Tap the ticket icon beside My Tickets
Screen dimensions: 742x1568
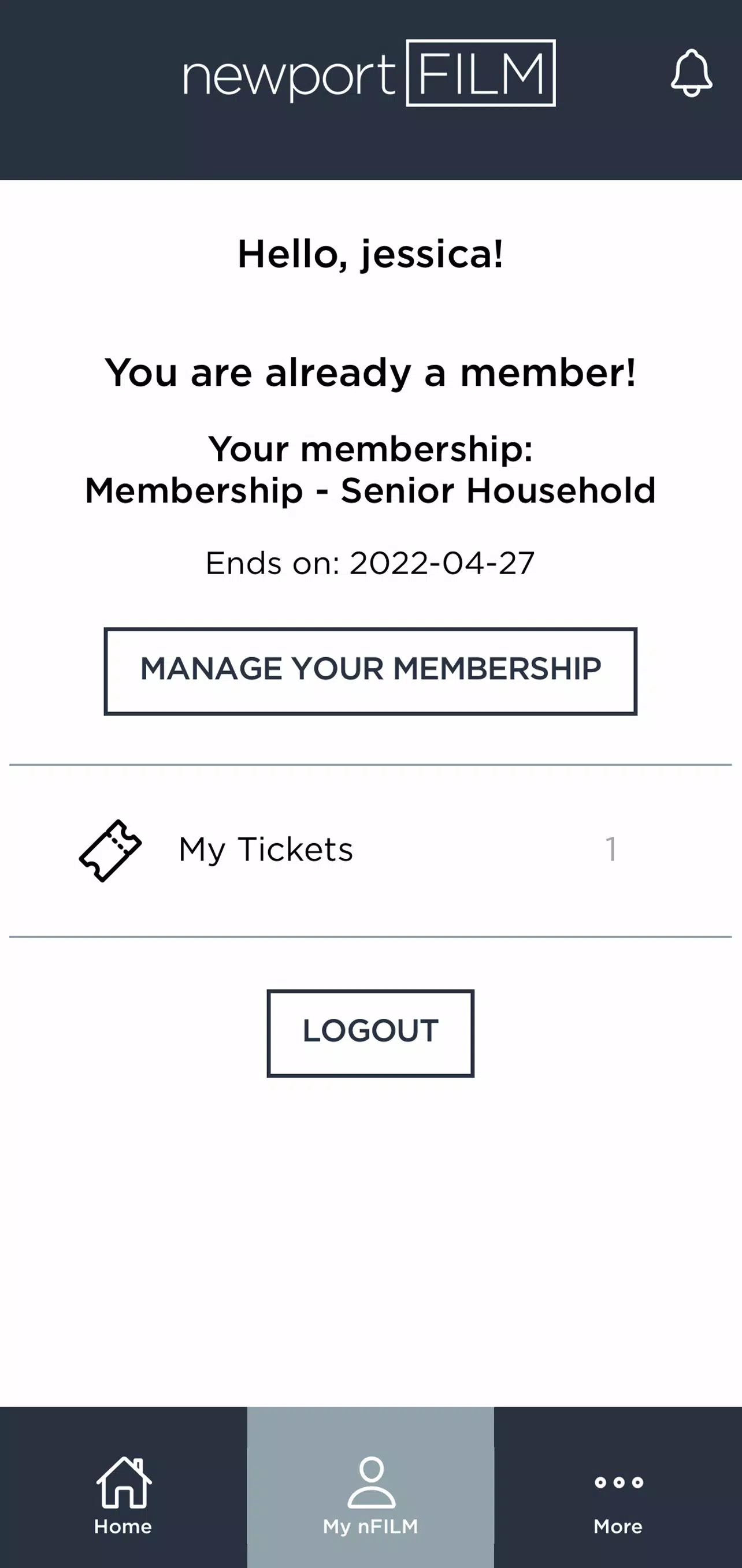pos(110,850)
